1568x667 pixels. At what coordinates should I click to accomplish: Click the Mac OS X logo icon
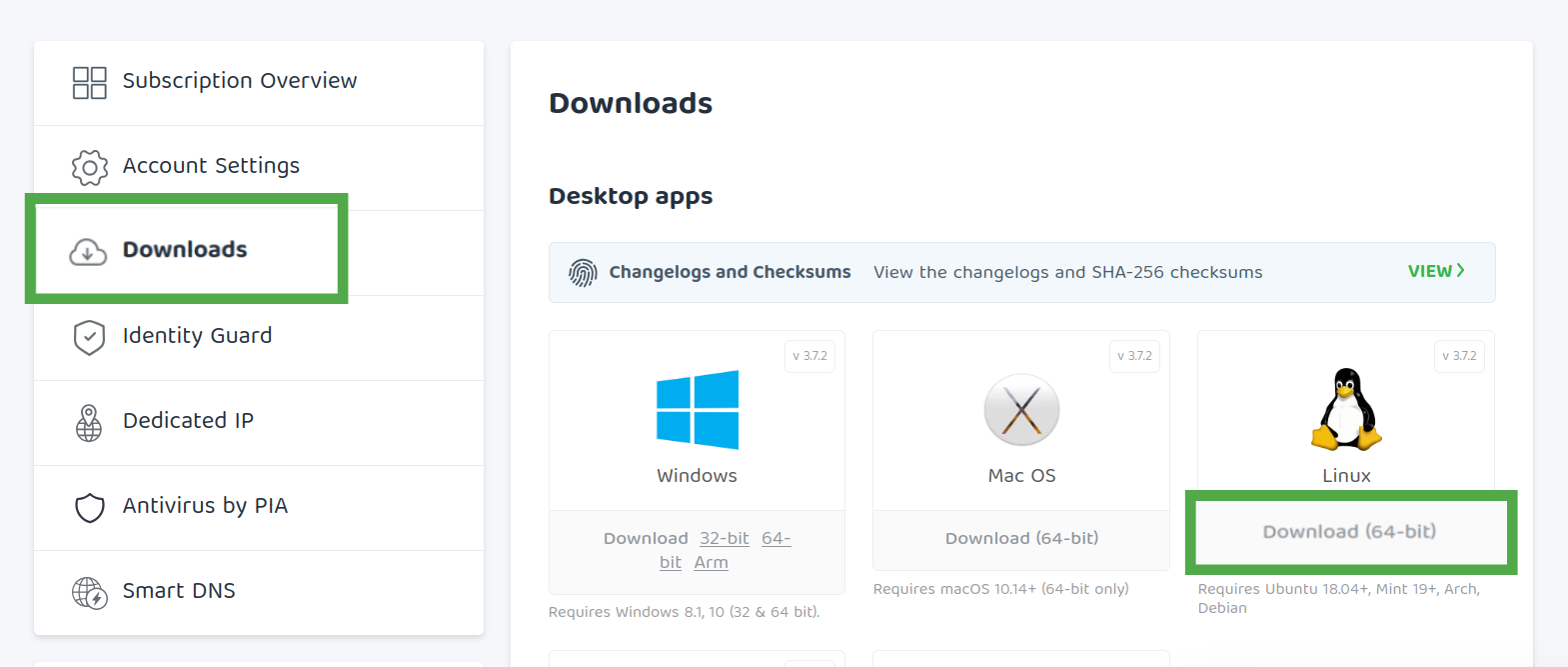[x=1021, y=409]
